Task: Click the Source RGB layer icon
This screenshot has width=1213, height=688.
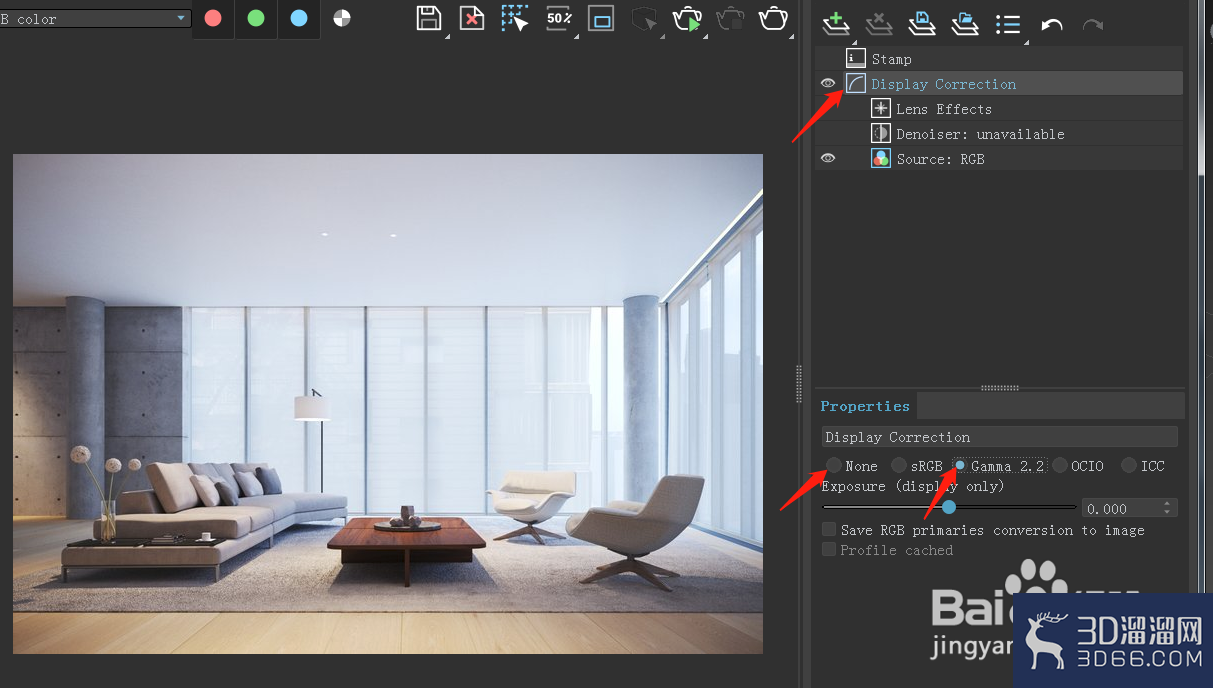Action: tap(881, 159)
